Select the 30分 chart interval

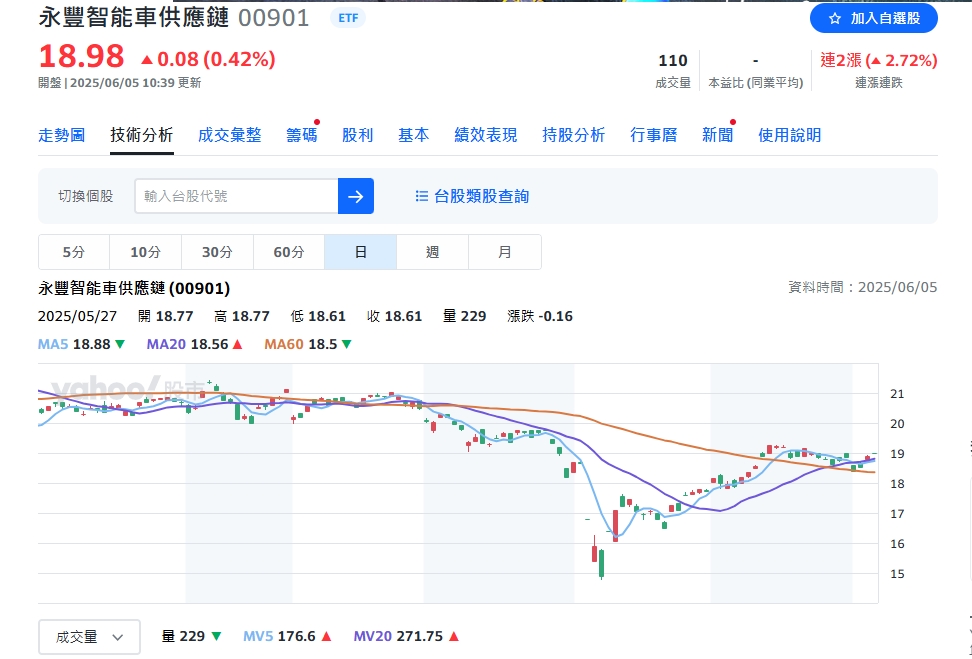coord(218,252)
